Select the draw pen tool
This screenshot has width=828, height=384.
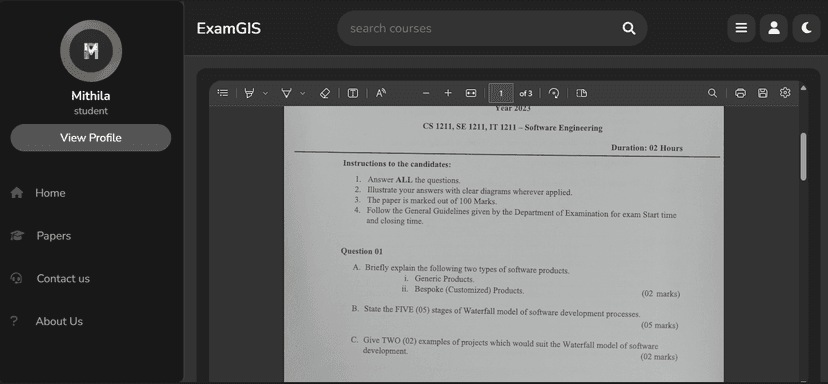286,93
